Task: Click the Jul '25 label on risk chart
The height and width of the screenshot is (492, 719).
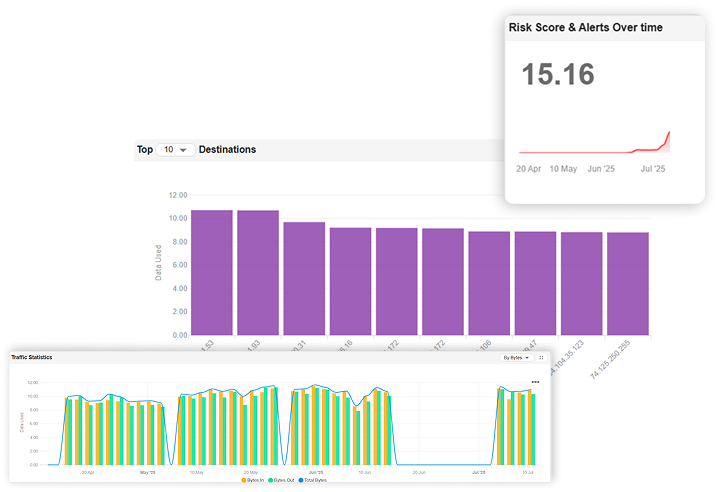Action: (653, 169)
